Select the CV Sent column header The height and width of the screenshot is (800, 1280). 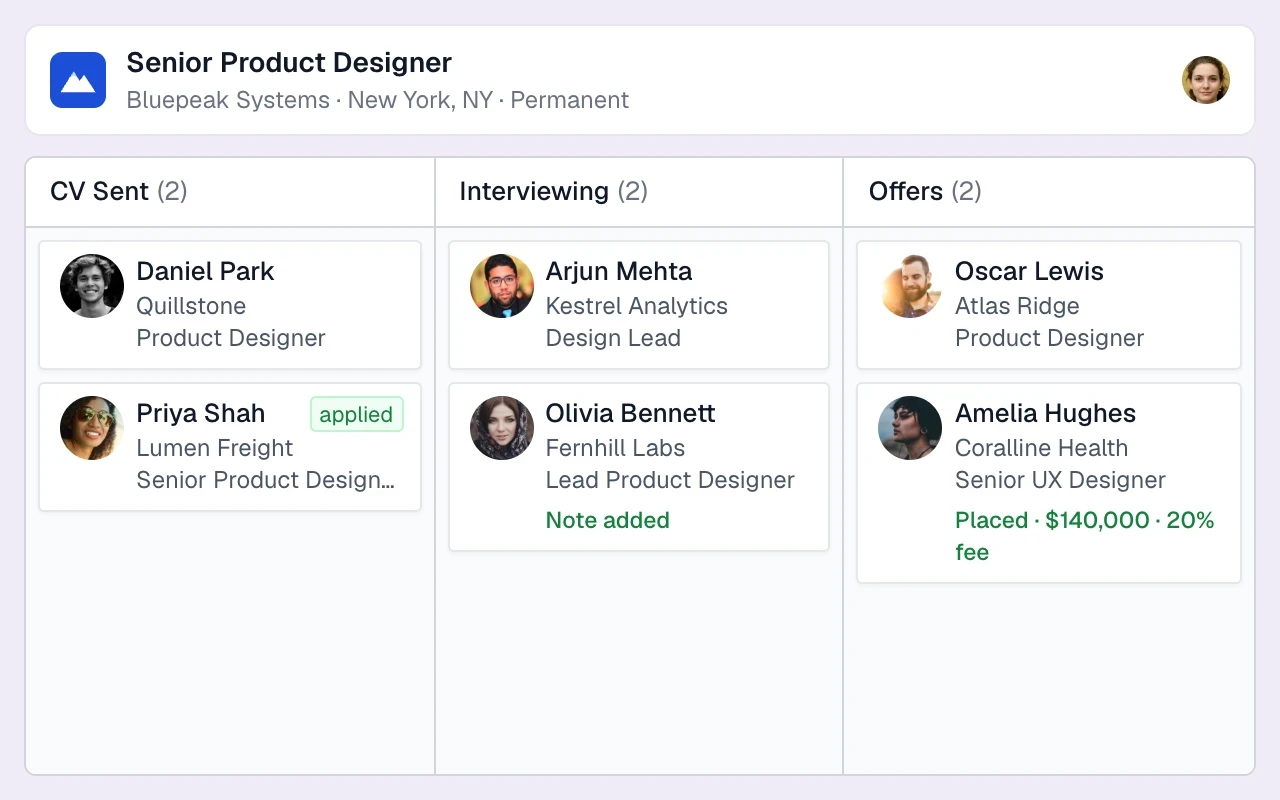click(230, 192)
